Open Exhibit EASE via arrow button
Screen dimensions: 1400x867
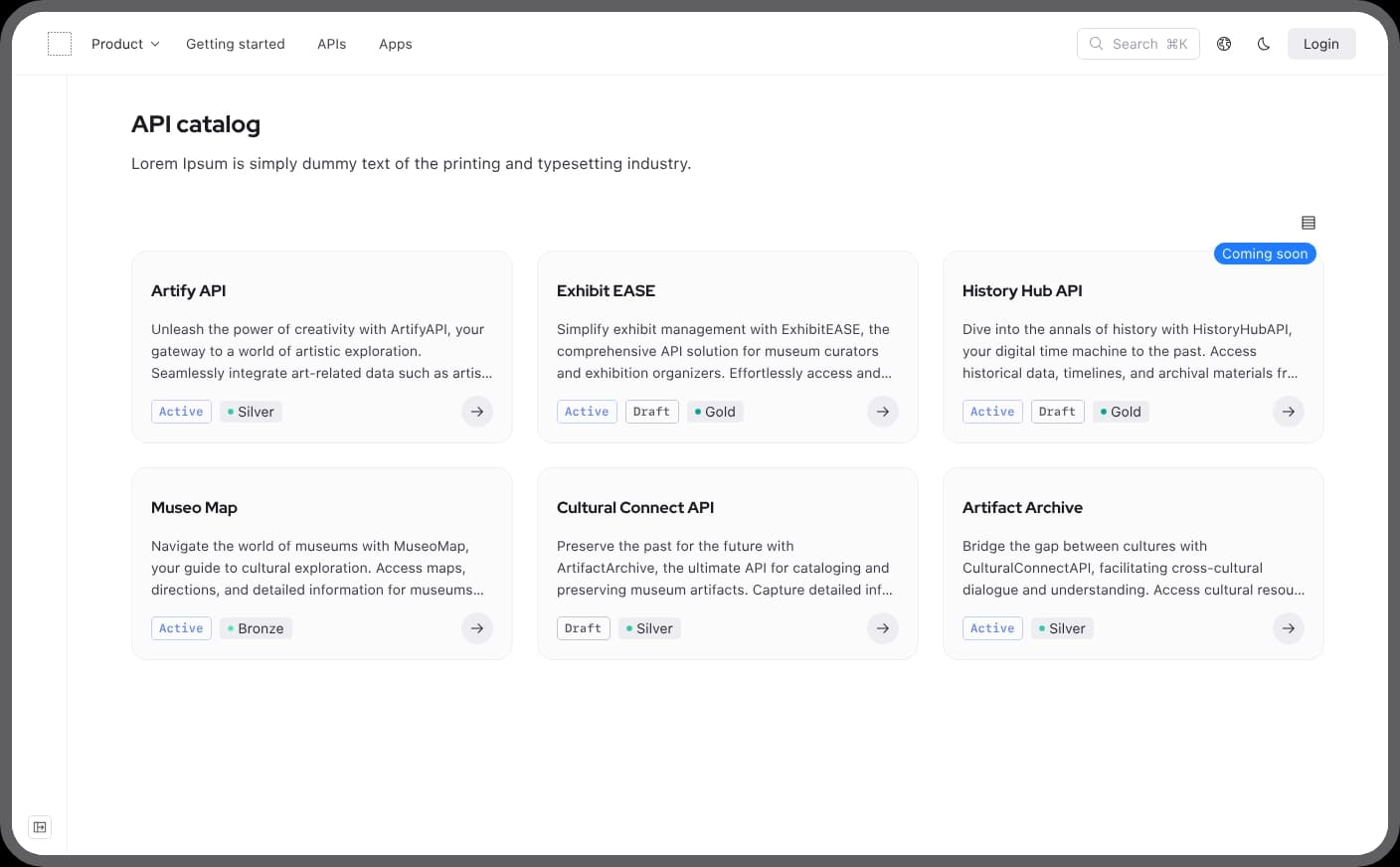(883, 412)
